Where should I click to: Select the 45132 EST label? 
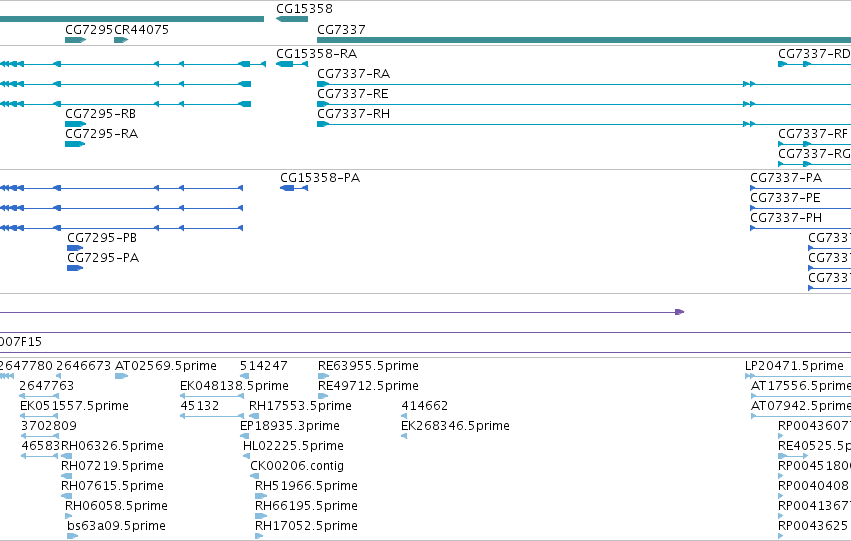click(200, 405)
